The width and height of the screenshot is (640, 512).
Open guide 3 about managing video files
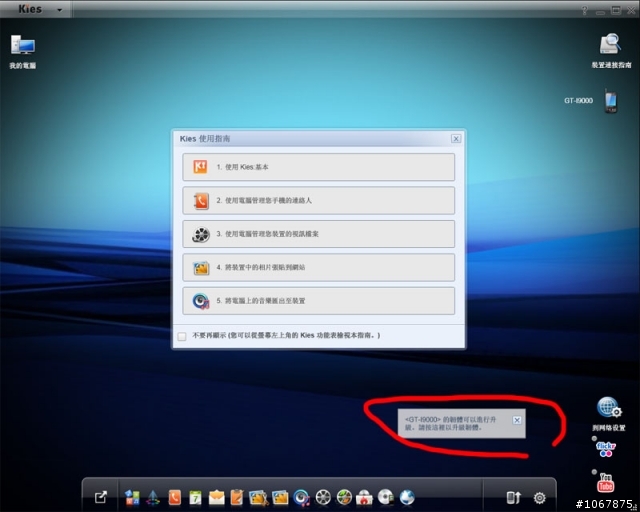click(318, 234)
